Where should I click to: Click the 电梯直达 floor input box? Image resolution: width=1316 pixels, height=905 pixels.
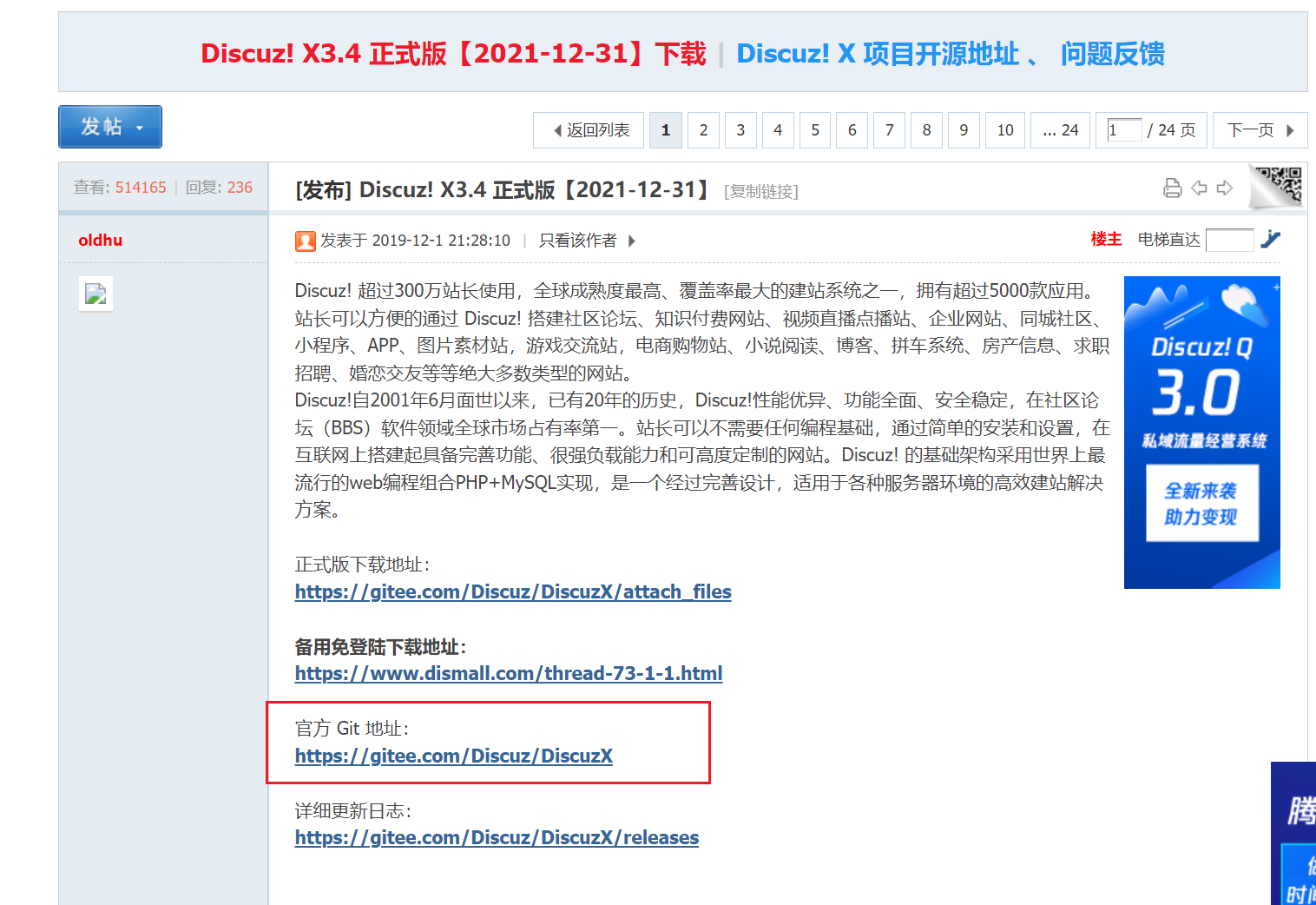click(x=1229, y=240)
